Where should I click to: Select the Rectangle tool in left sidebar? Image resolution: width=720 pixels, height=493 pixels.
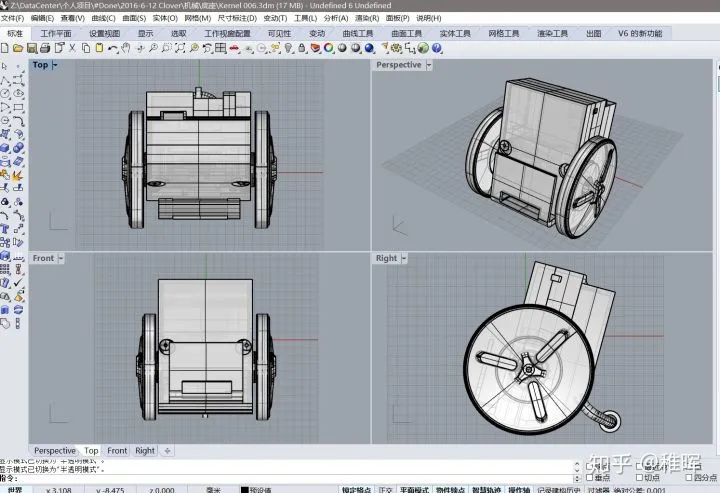pyautogui.click(x=18, y=107)
